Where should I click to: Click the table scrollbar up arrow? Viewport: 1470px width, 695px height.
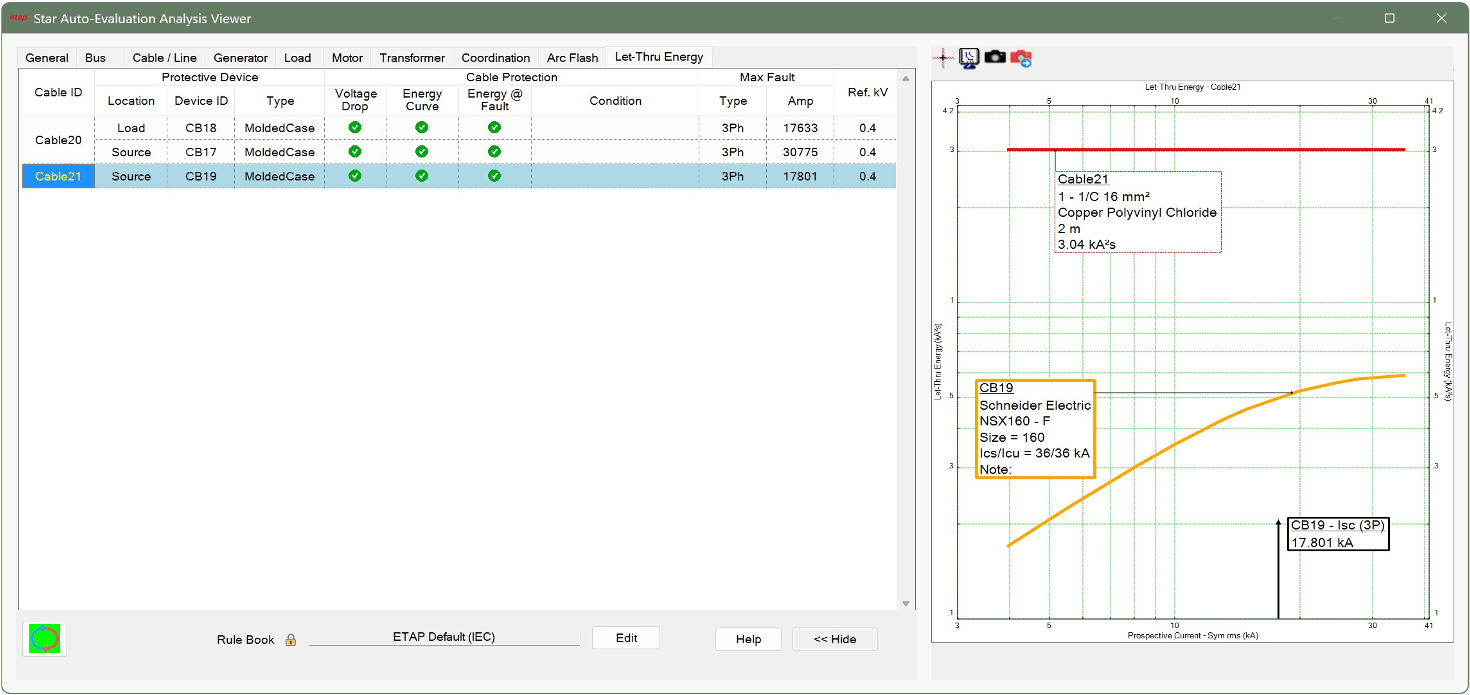(x=906, y=78)
